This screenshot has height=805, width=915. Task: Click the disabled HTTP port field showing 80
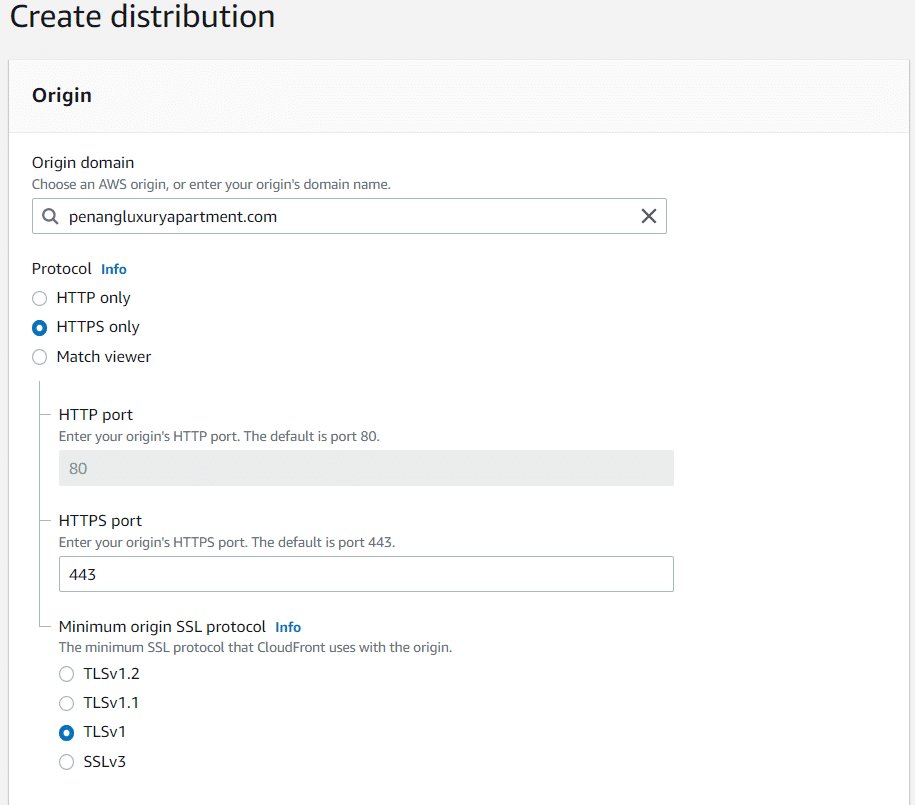[366, 468]
